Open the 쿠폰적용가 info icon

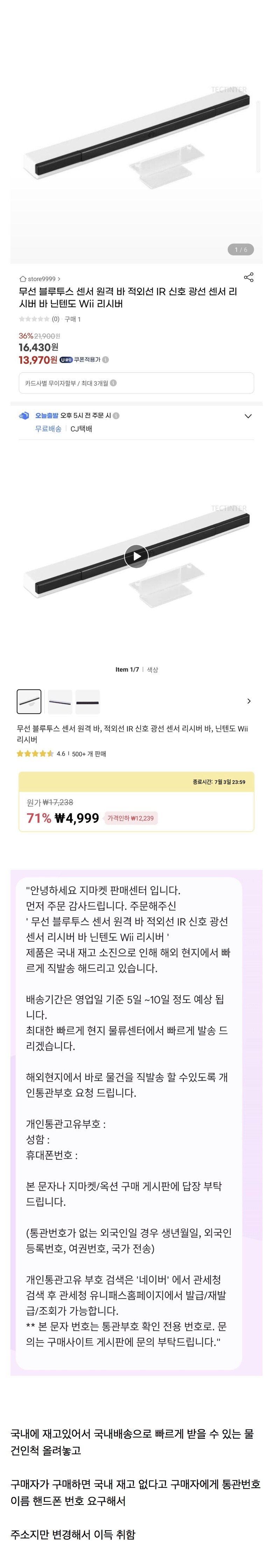coord(106,360)
